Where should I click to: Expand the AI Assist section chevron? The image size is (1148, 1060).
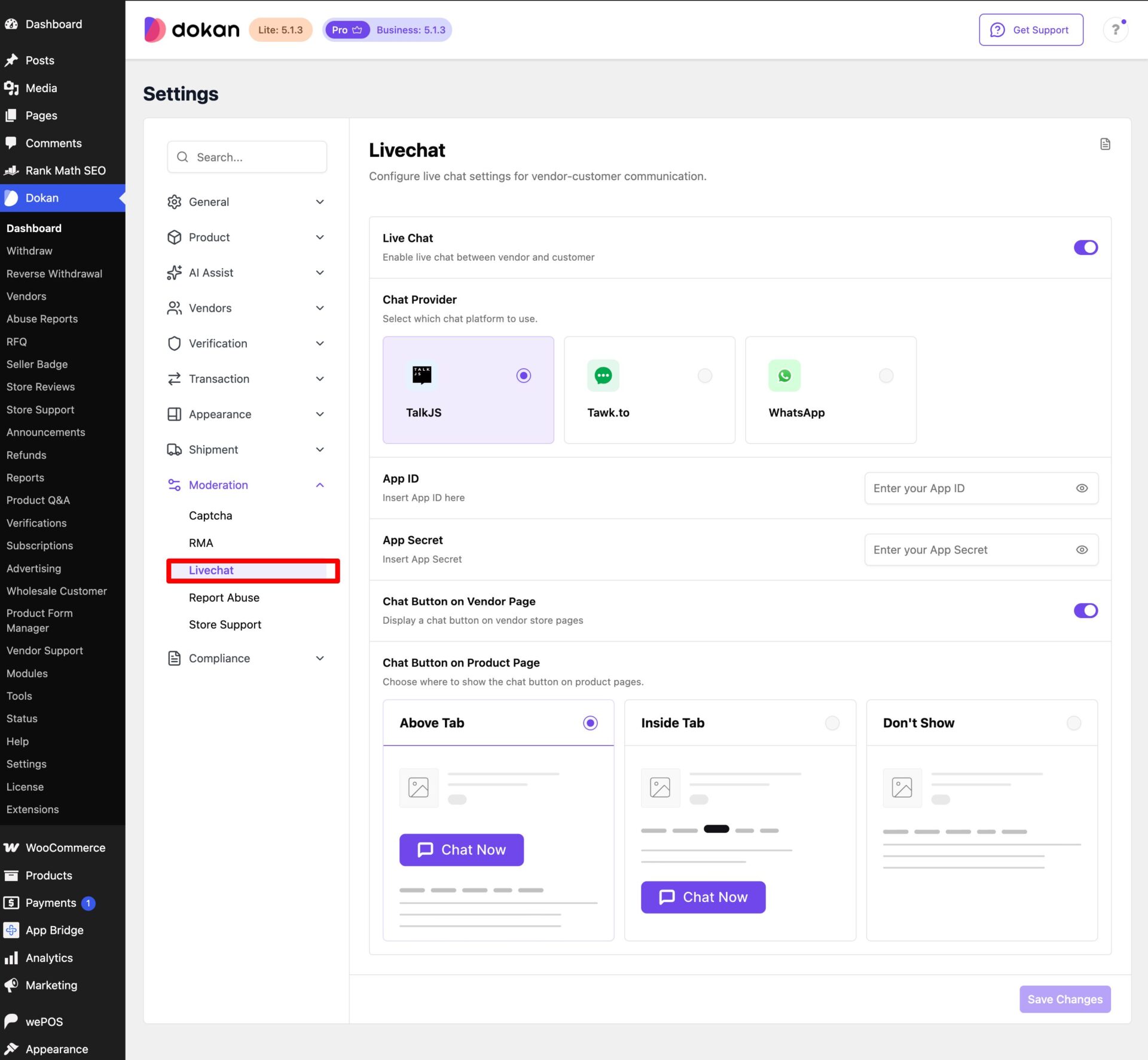tap(320, 273)
